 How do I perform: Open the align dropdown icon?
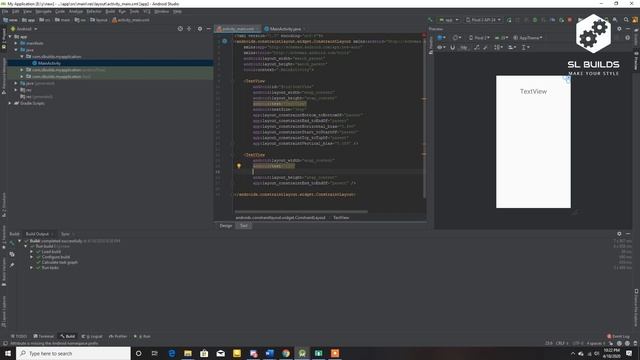[512, 47]
